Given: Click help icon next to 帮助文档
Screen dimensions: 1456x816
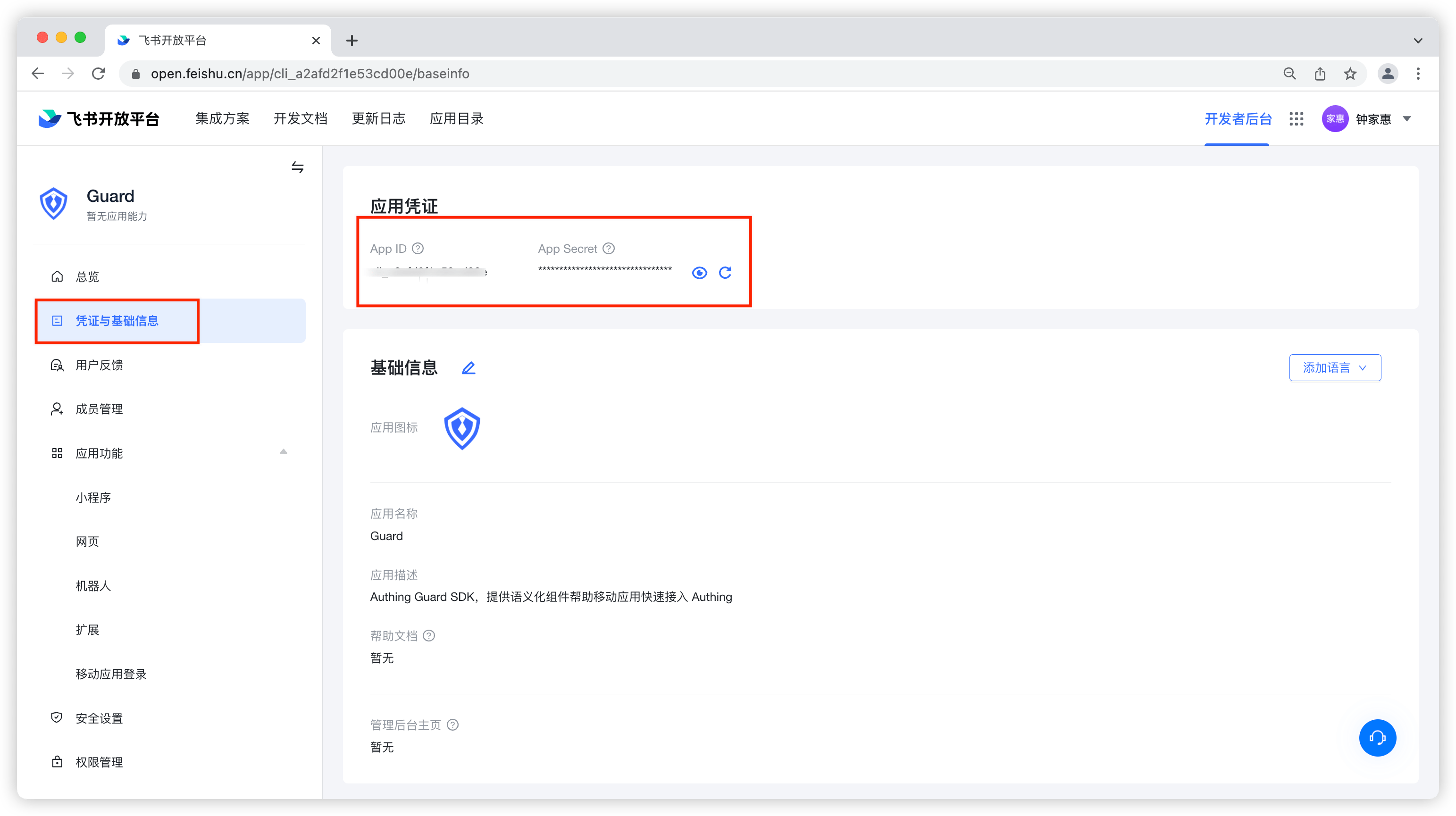Looking at the screenshot, I should tap(429, 636).
